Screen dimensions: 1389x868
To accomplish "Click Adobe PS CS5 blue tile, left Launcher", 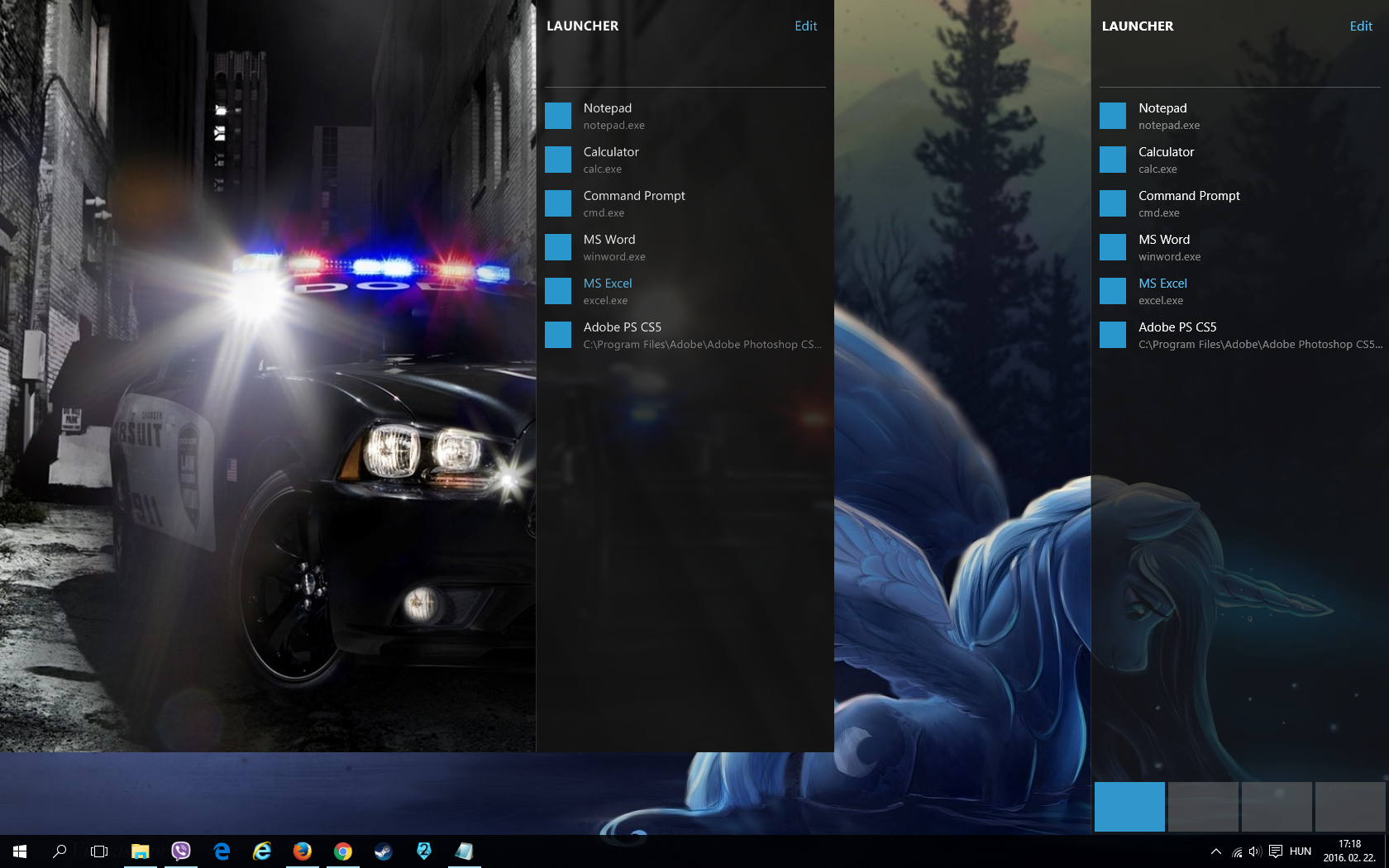I will [558, 335].
